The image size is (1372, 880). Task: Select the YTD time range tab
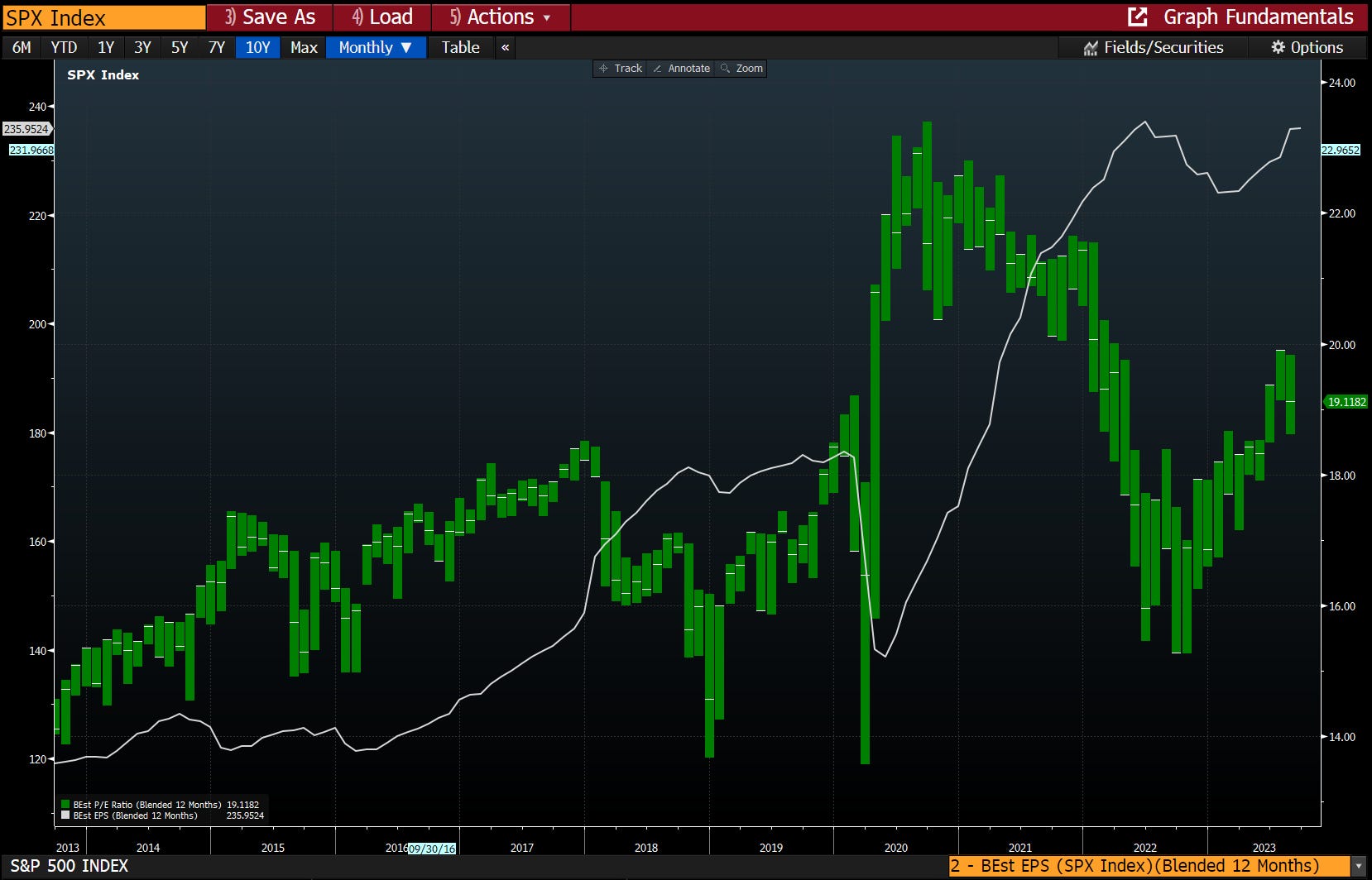tap(64, 47)
